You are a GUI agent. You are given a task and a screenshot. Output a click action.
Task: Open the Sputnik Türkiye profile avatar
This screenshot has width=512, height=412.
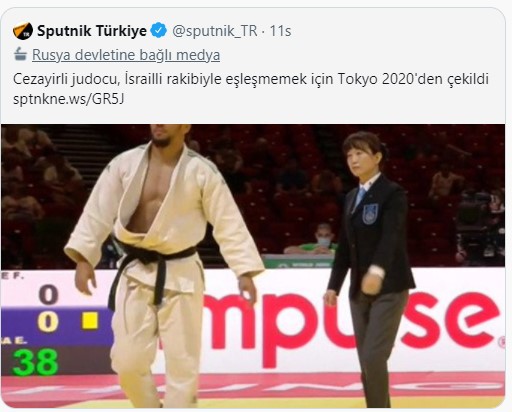[x=23, y=31]
